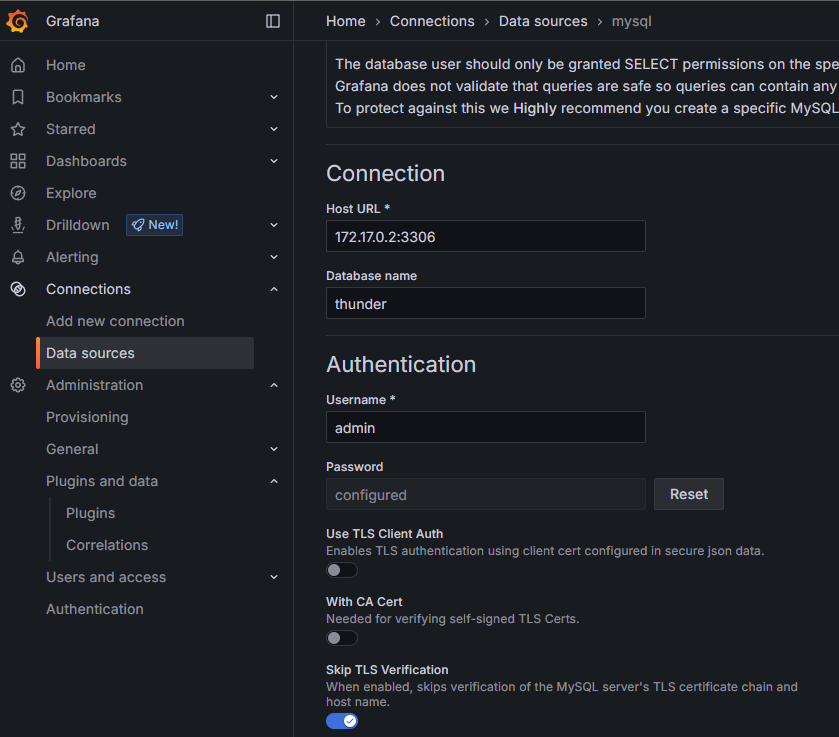Viewport: 839px width, 737px height.
Task: Open Data sources from the breadcrumb
Action: pyautogui.click(x=543, y=20)
